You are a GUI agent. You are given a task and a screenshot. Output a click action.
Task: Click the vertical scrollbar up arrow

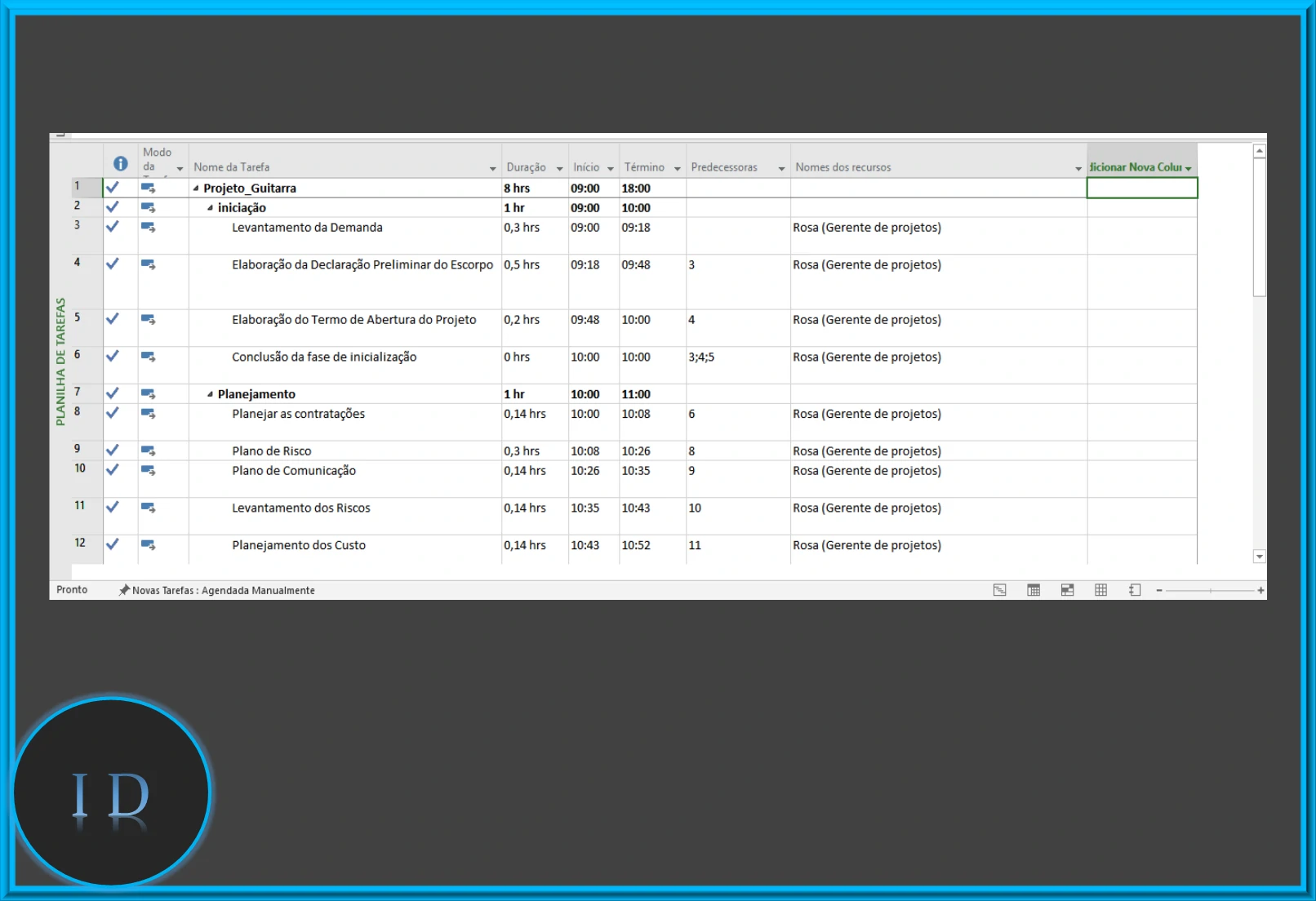[x=1260, y=151]
